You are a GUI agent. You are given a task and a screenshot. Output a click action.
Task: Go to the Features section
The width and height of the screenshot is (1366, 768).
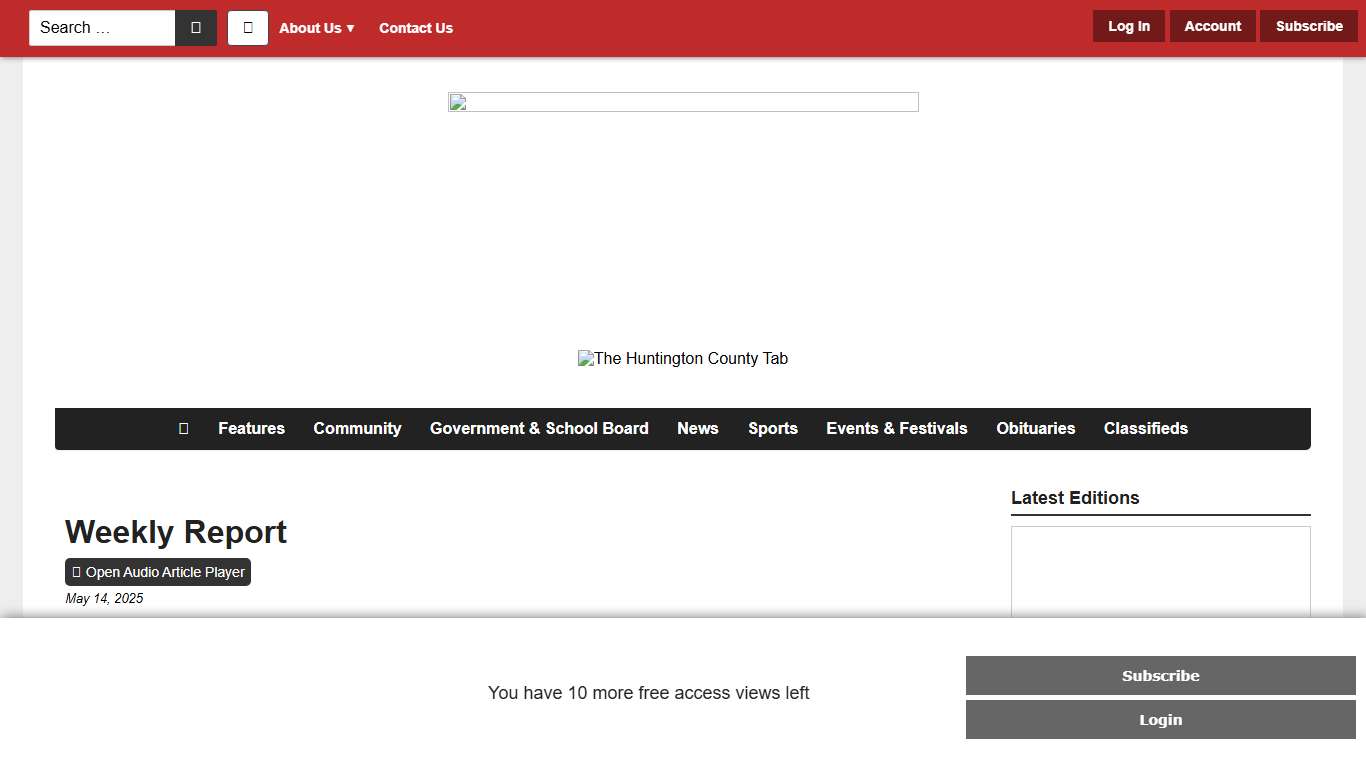251,429
